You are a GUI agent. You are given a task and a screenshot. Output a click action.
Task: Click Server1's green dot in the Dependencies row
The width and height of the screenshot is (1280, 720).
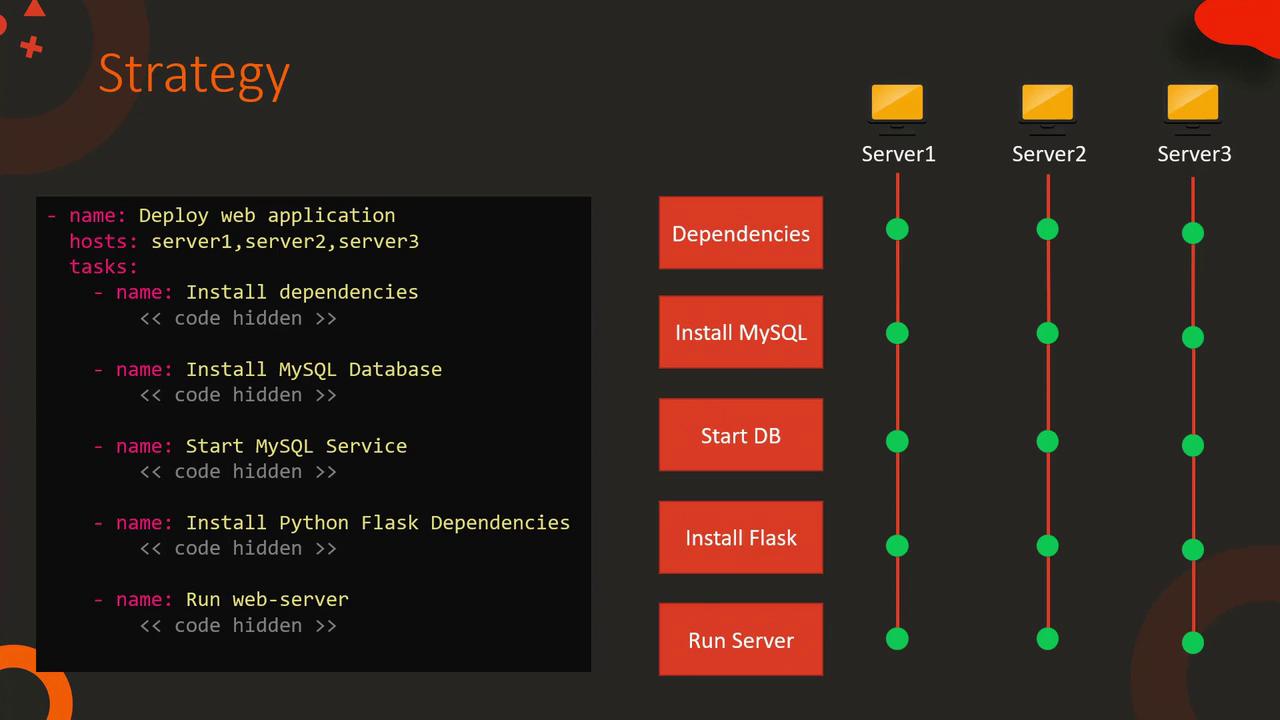897,229
